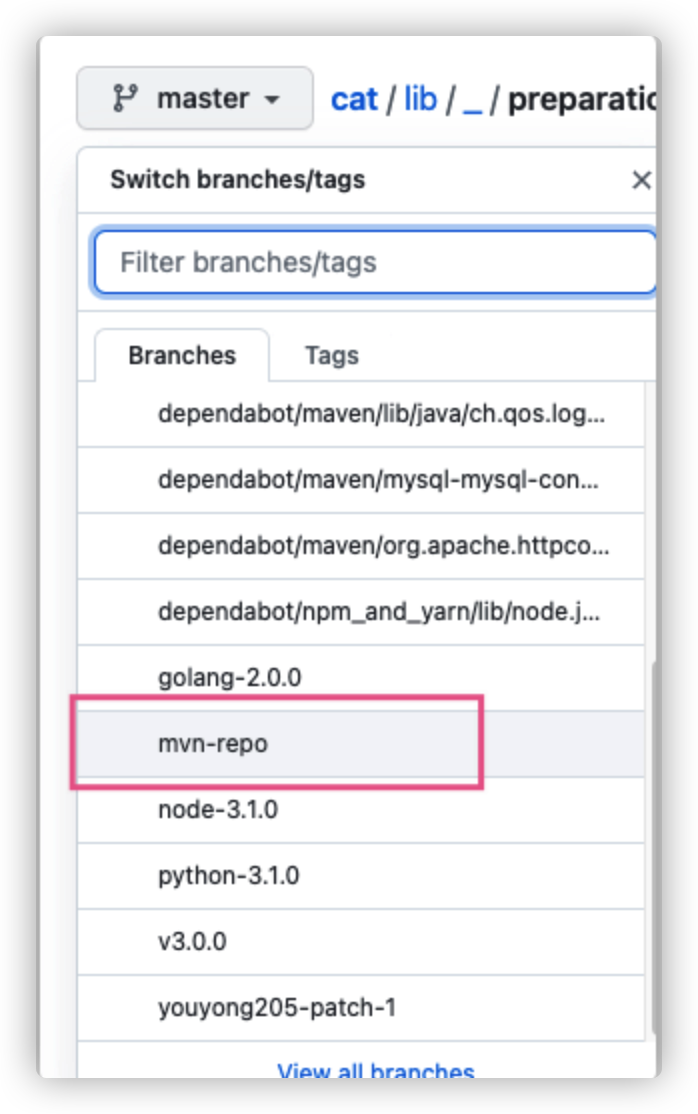The height and width of the screenshot is (1114, 698).
Task: Select the dependabot/maven/mysql-mysql-con branch
Action: click(378, 480)
